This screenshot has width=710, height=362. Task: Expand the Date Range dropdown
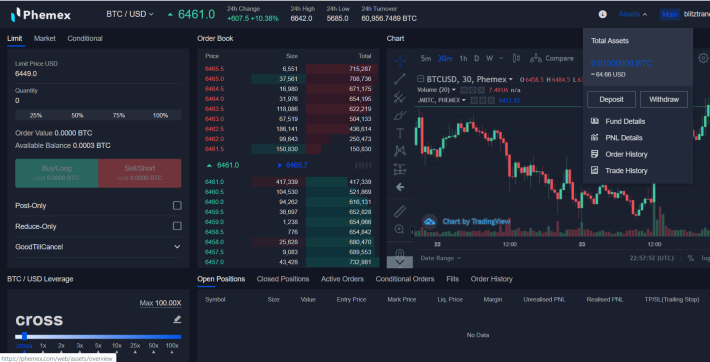pos(441,258)
